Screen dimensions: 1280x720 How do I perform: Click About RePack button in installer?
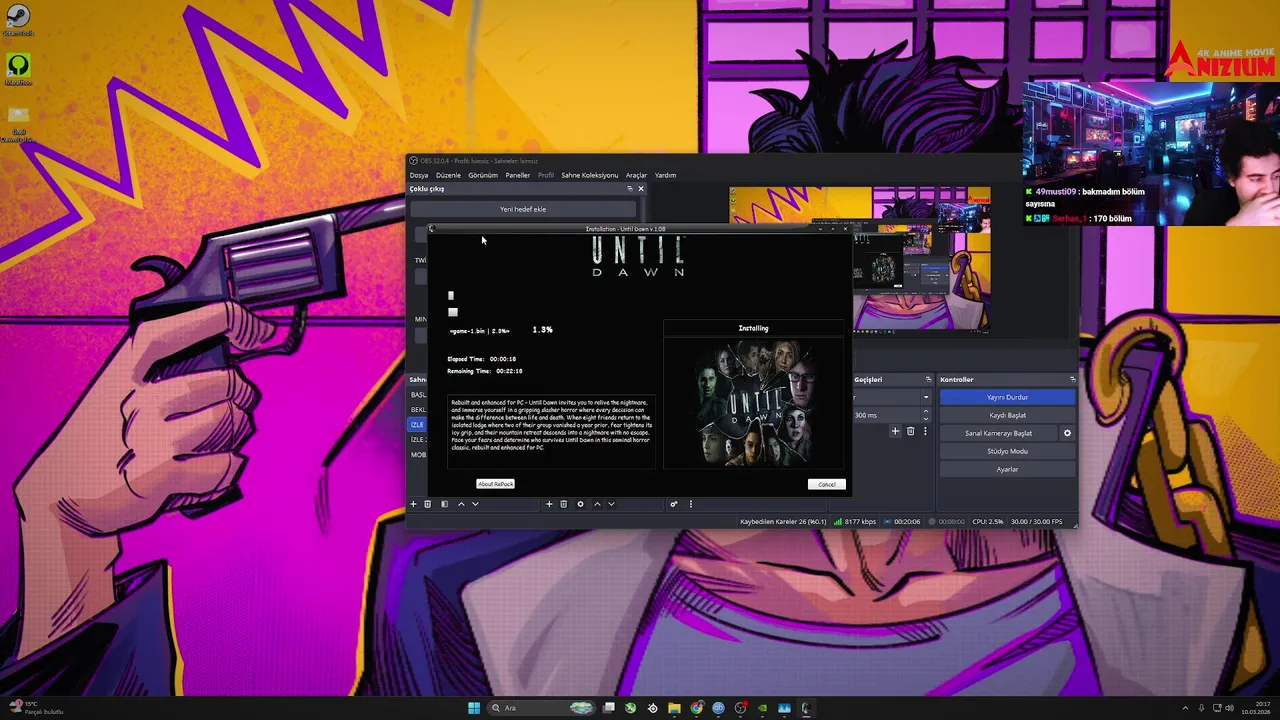coord(495,484)
